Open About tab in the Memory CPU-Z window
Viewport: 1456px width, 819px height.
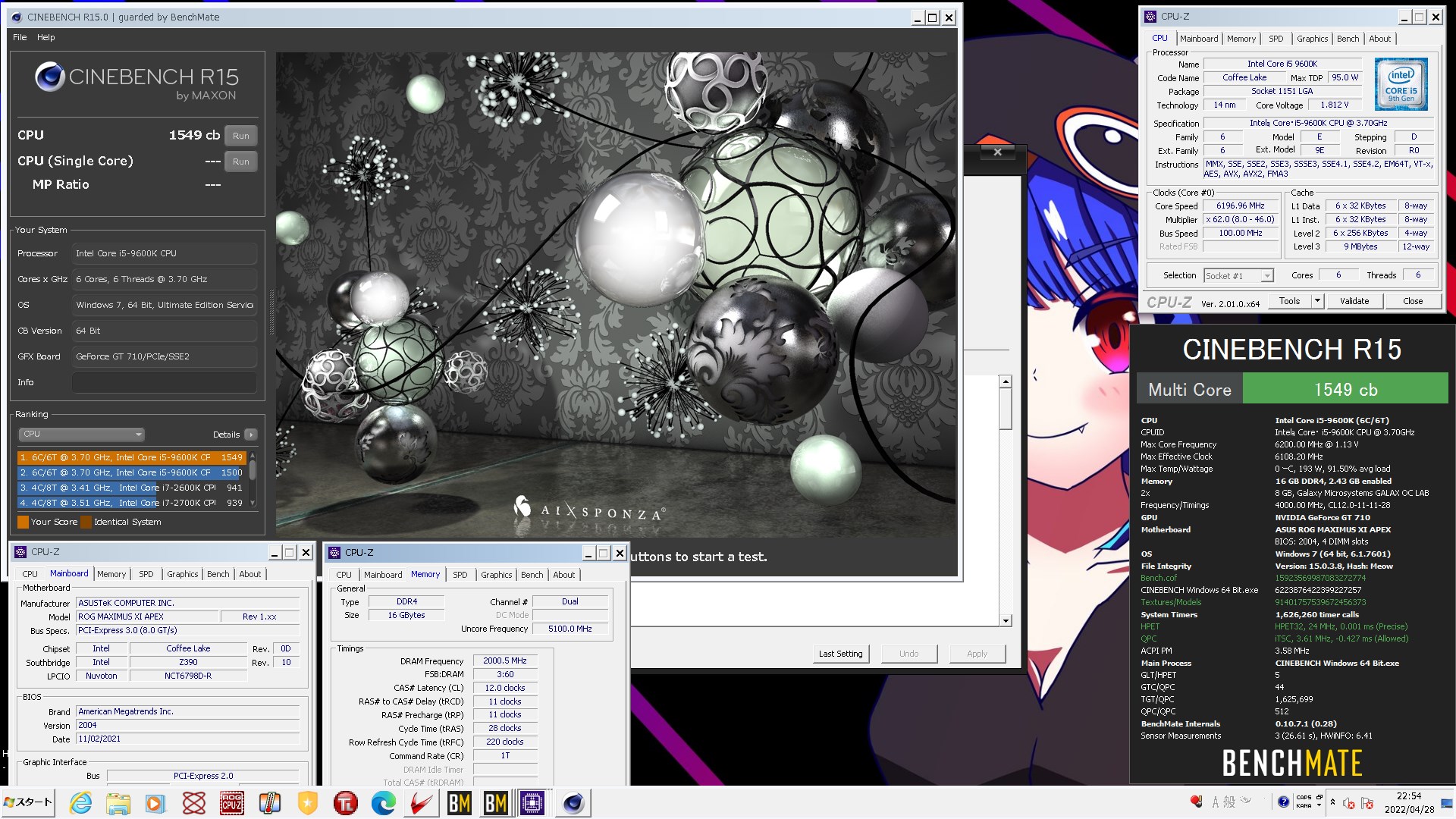[563, 575]
